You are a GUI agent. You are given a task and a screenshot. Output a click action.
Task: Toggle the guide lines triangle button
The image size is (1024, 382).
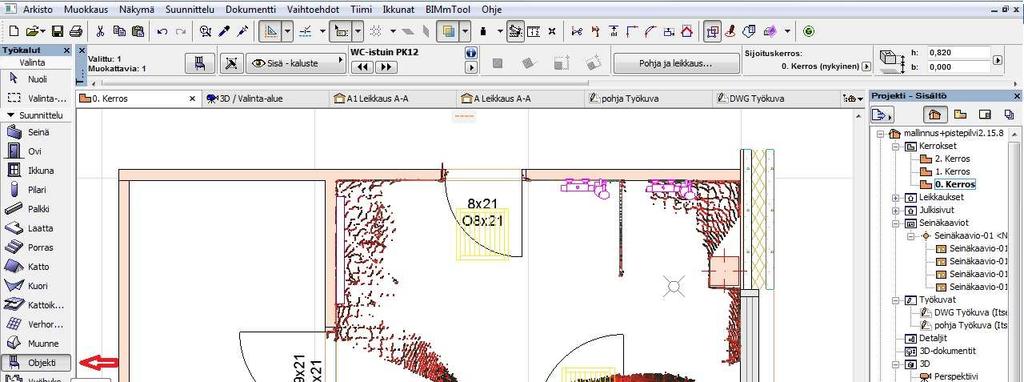[x=272, y=31]
